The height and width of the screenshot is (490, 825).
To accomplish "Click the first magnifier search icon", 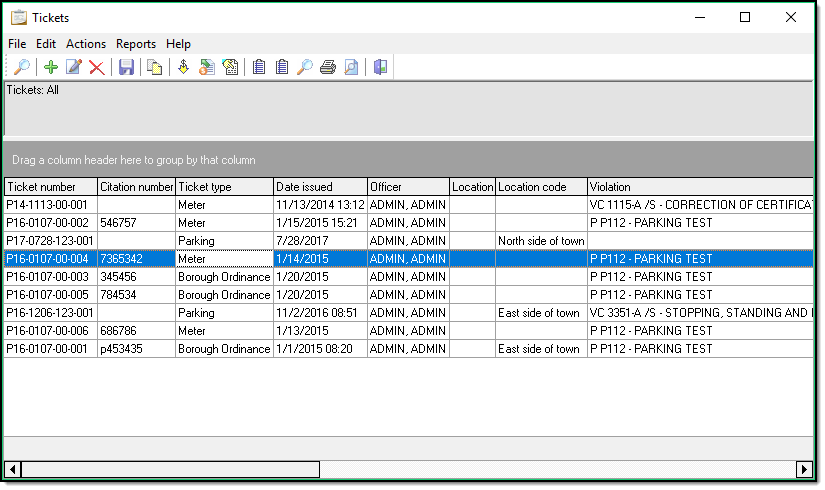I will (x=21, y=67).
